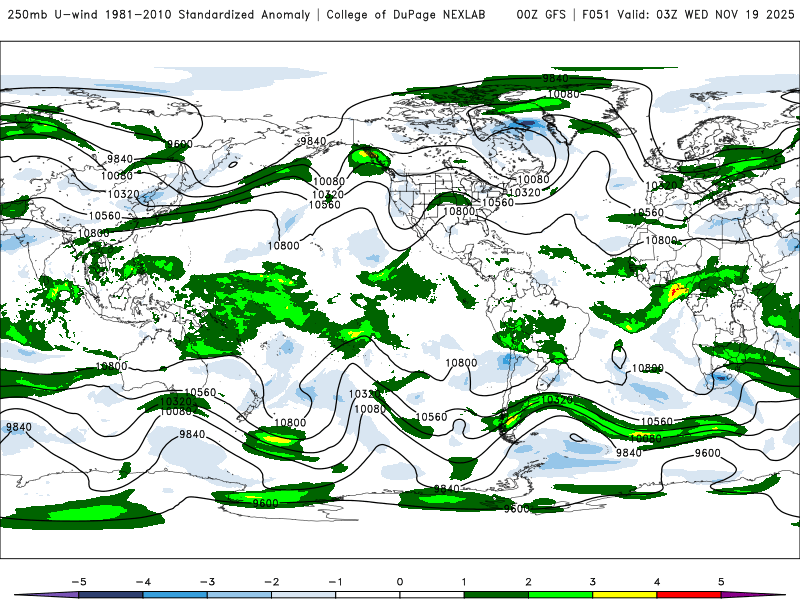
Task: Click the blue negative anomaly patch over northeastern Canada
Action: coord(526,126)
